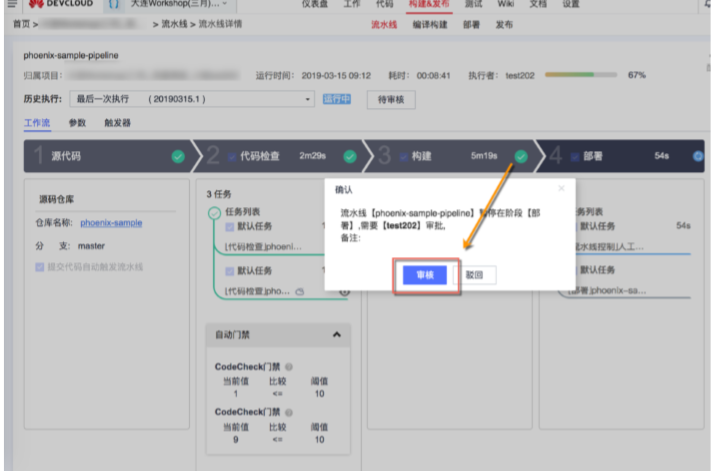The height and width of the screenshot is (471, 715).
Task: Open the 文档 top menu
Action: (538, 4)
